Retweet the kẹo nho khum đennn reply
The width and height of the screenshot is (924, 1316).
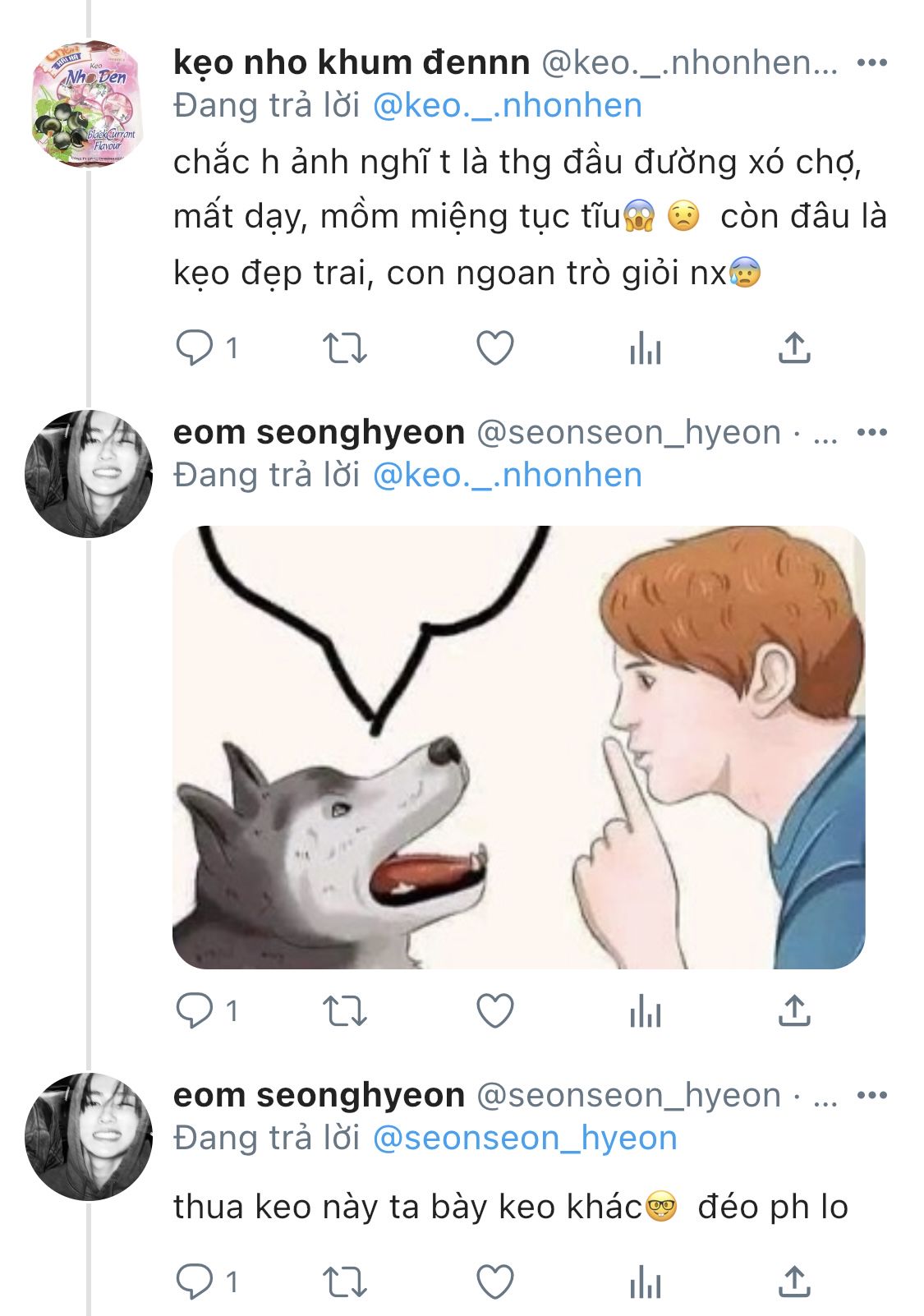pyautogui.click(x=344, y=348)
